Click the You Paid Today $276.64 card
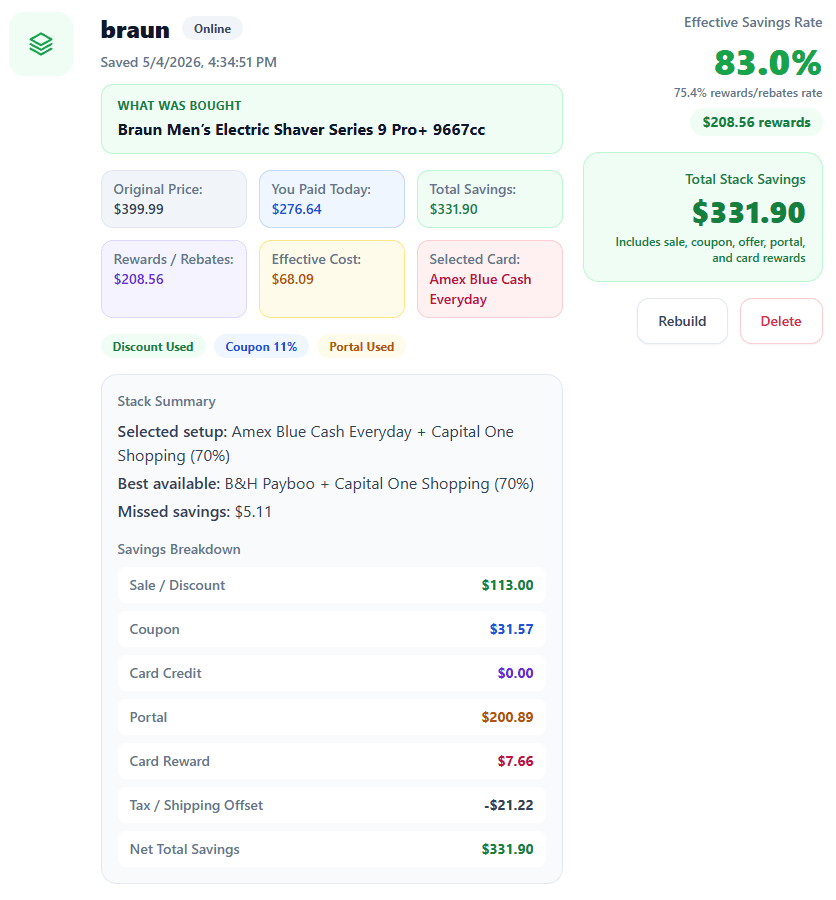 point(332,199)
